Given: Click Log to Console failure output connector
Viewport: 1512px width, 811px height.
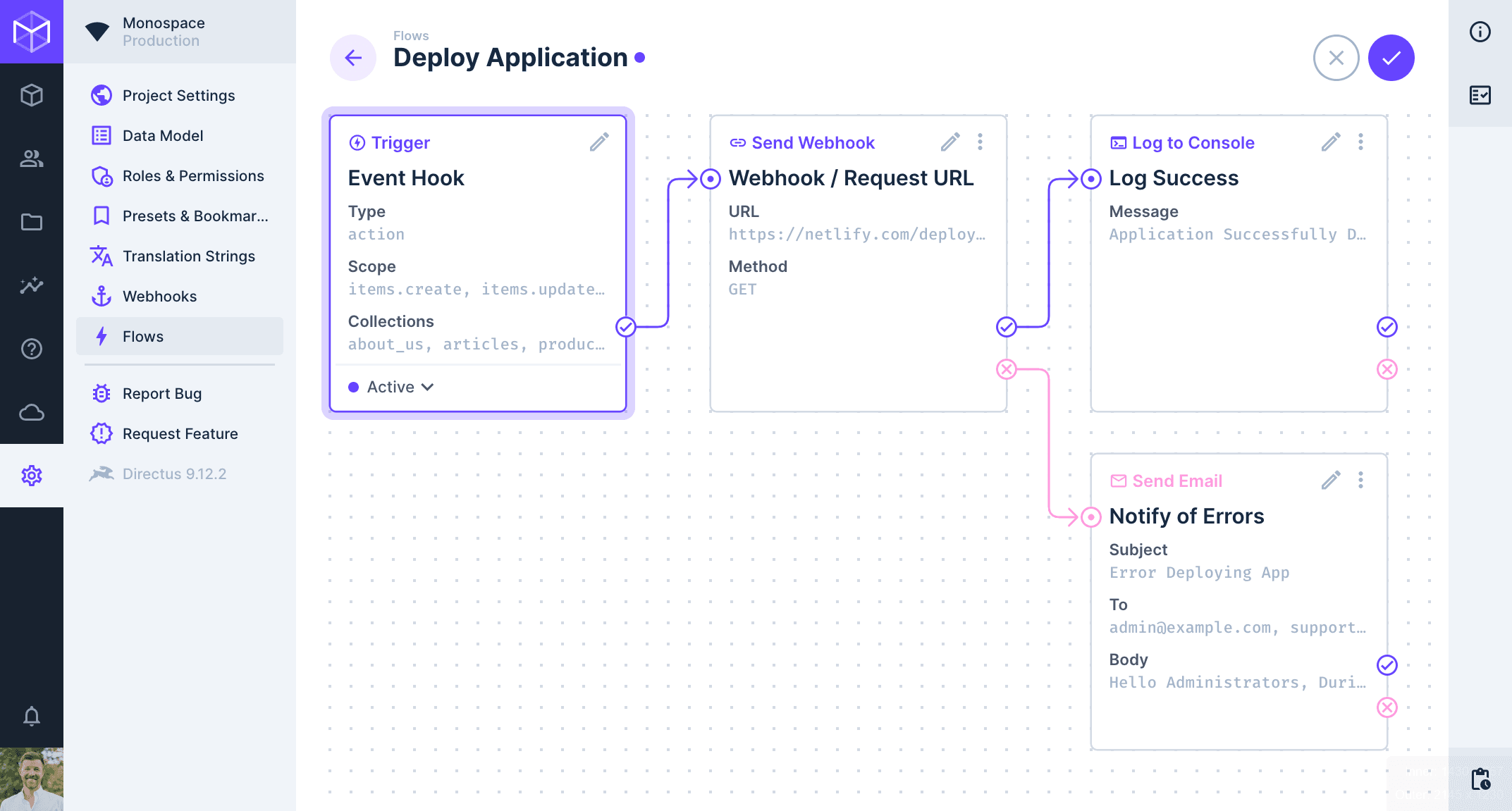Looking at the screenshot, I should [1387, 369].
